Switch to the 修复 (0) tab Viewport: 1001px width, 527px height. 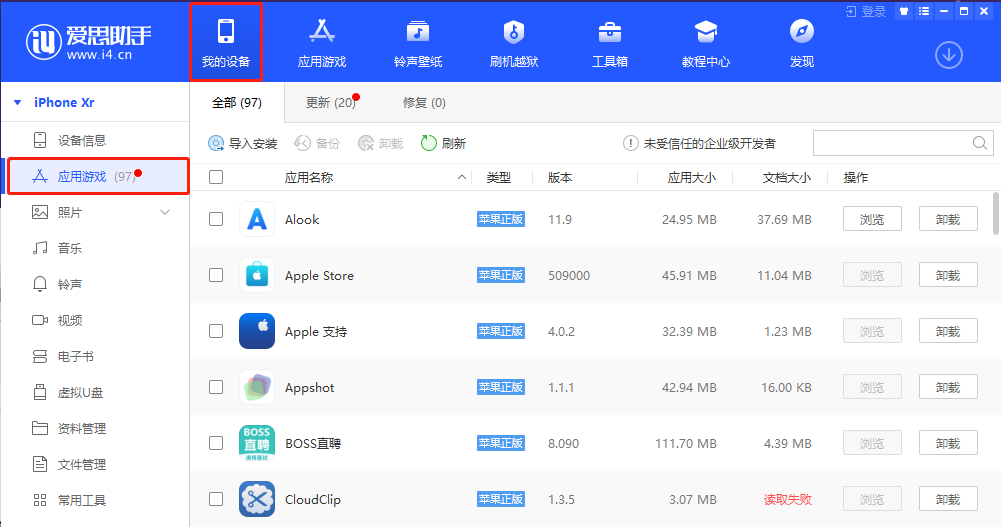pos(424,103)
